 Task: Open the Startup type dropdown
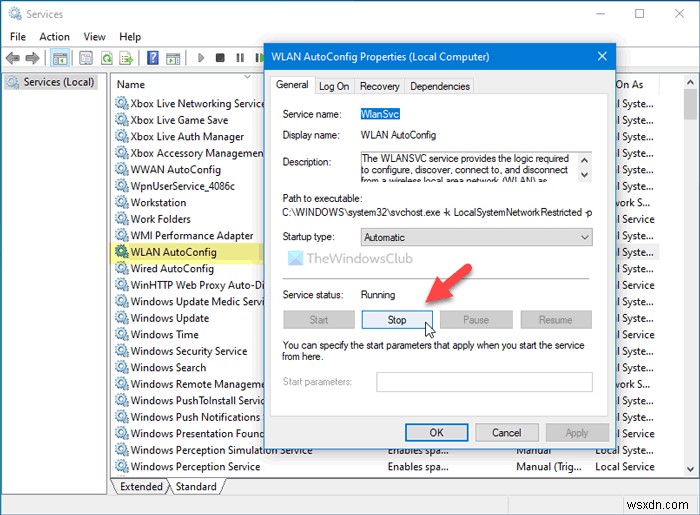[x=476, y=237]
